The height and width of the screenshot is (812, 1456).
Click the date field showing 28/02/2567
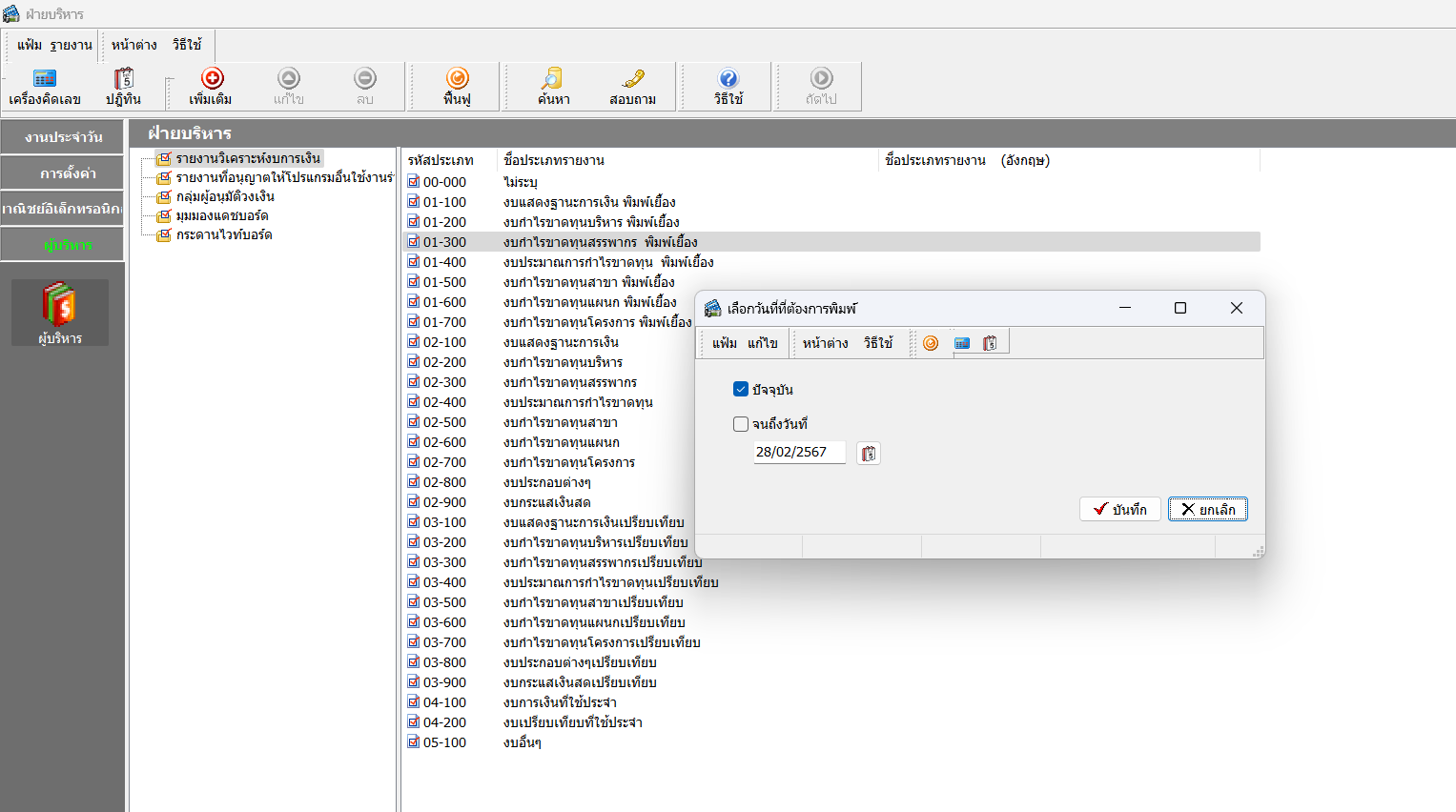pos(799,452)
